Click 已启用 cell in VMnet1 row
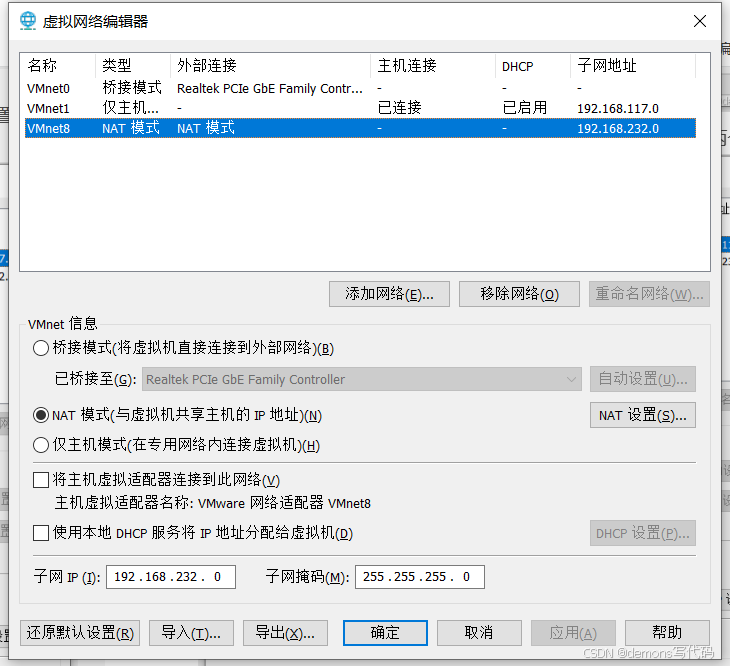Image resolution: width=730 pixels, height=666 pixels. (x=525, y=108)
